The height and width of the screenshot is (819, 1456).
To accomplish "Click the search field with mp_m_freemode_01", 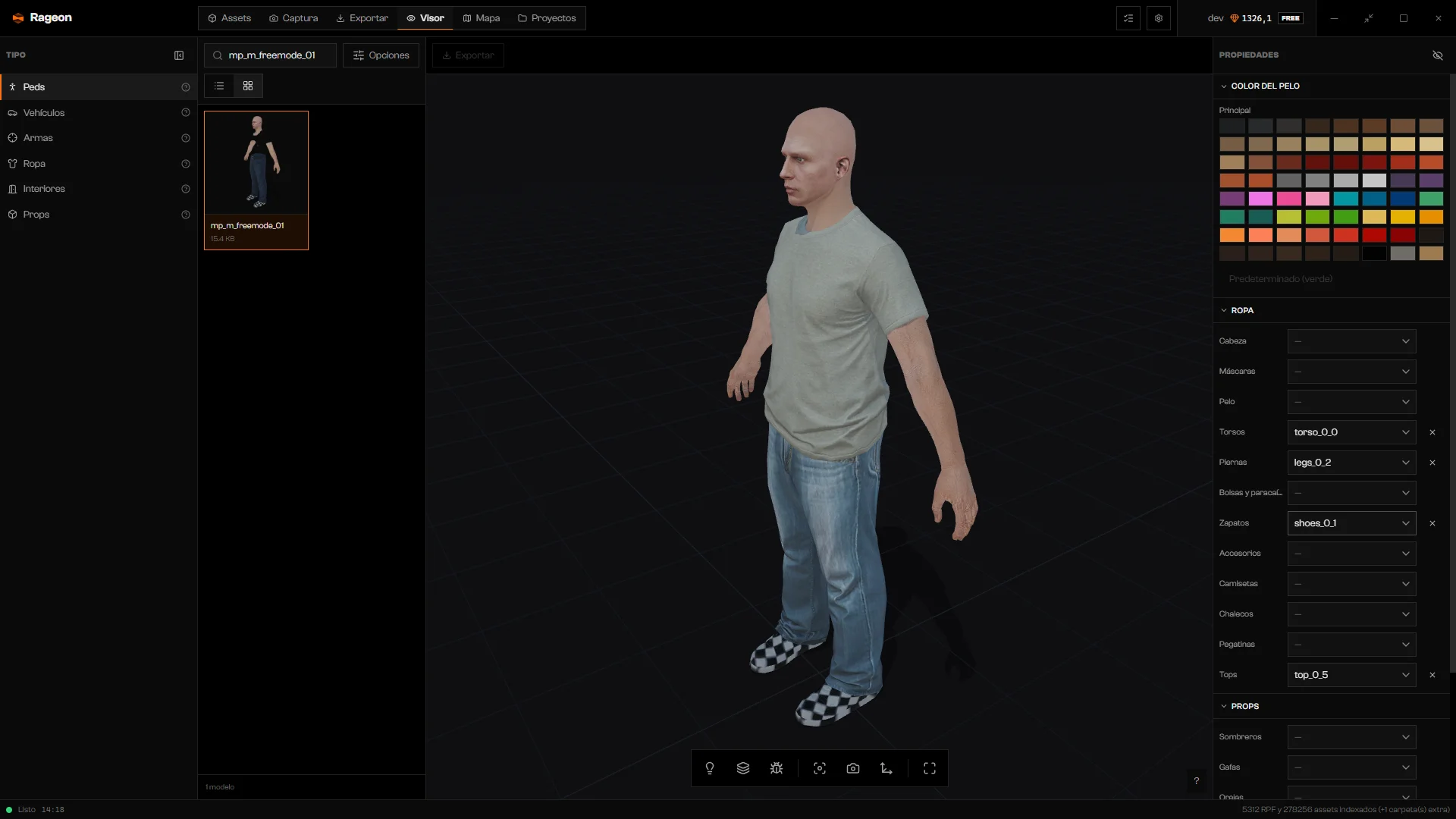I will [x=270, y=55].
